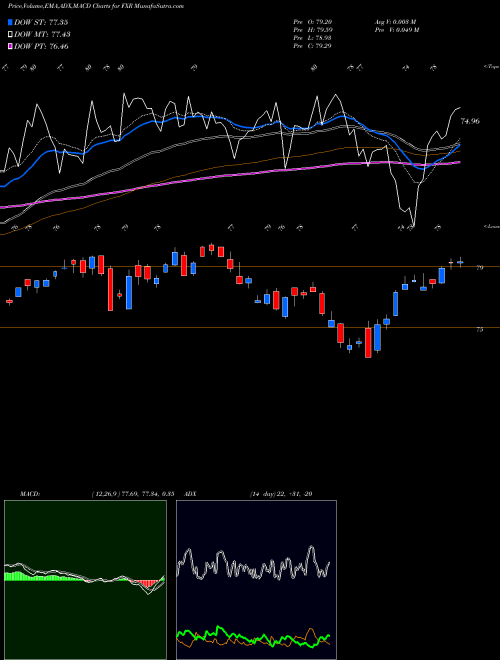Click the 74.96 price label on EMA chart

(470, 121)
